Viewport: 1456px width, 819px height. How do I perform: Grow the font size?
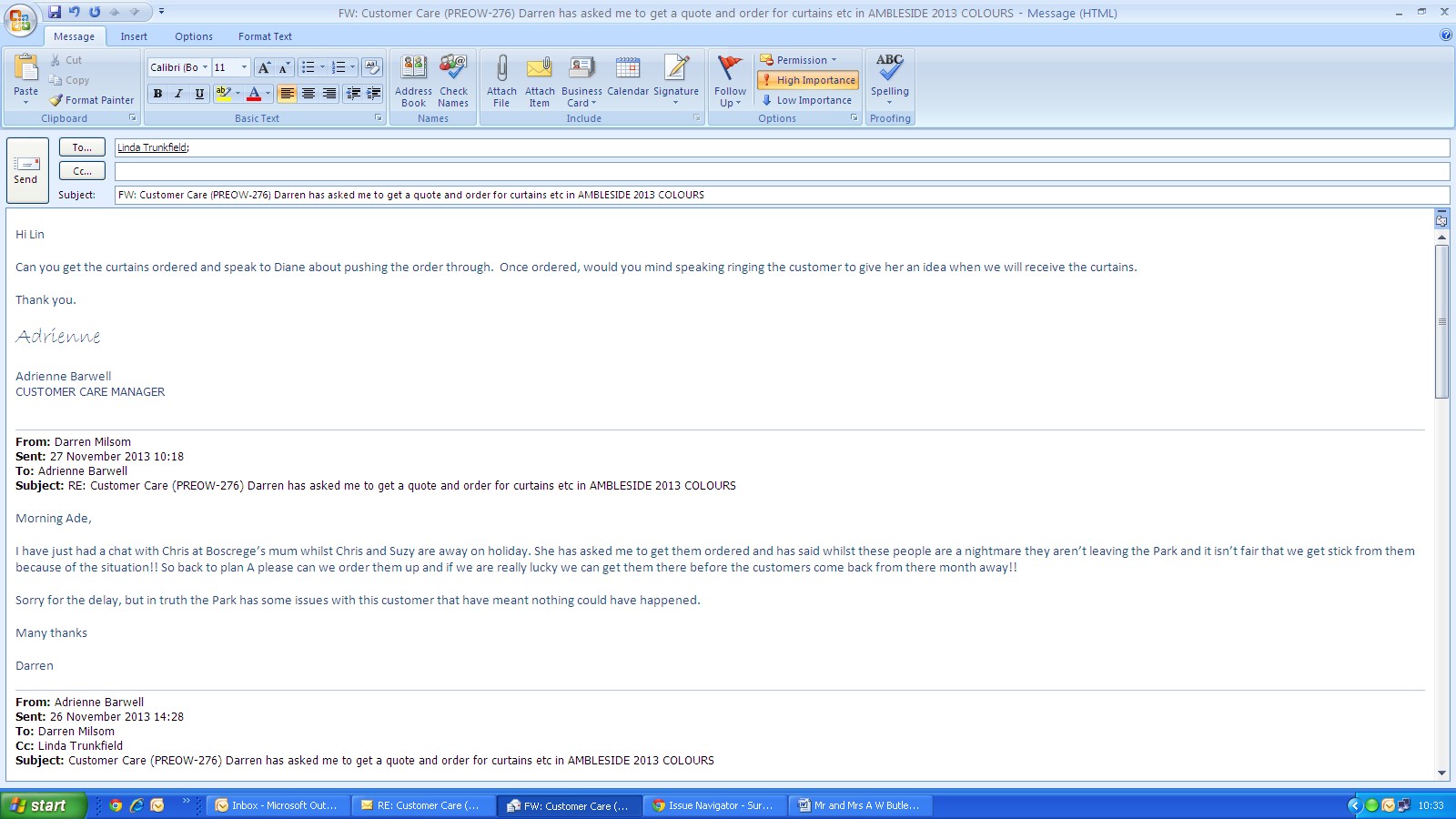(x=264, y=67)
